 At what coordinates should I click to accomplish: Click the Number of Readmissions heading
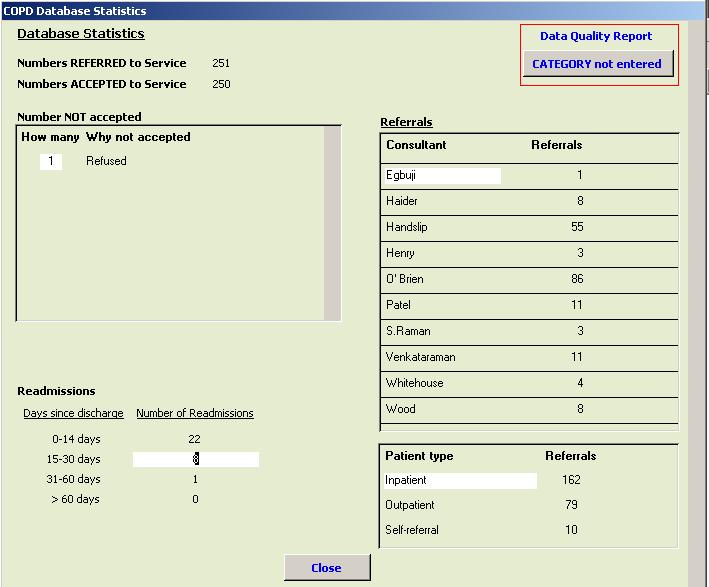click(195, 413)
